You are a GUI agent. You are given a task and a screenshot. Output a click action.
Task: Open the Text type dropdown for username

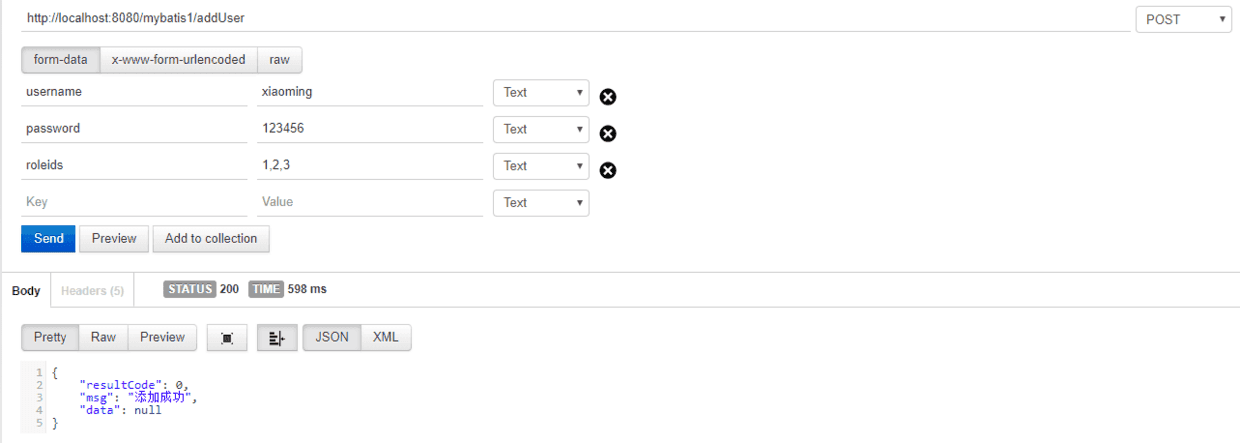pyautogui.click(x=541, y=92)
